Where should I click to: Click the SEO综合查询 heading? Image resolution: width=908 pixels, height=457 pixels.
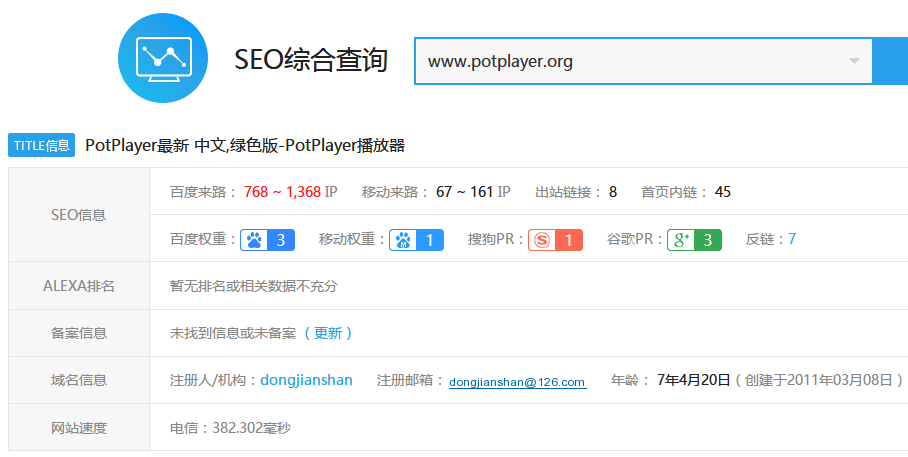tap(310, 60)
